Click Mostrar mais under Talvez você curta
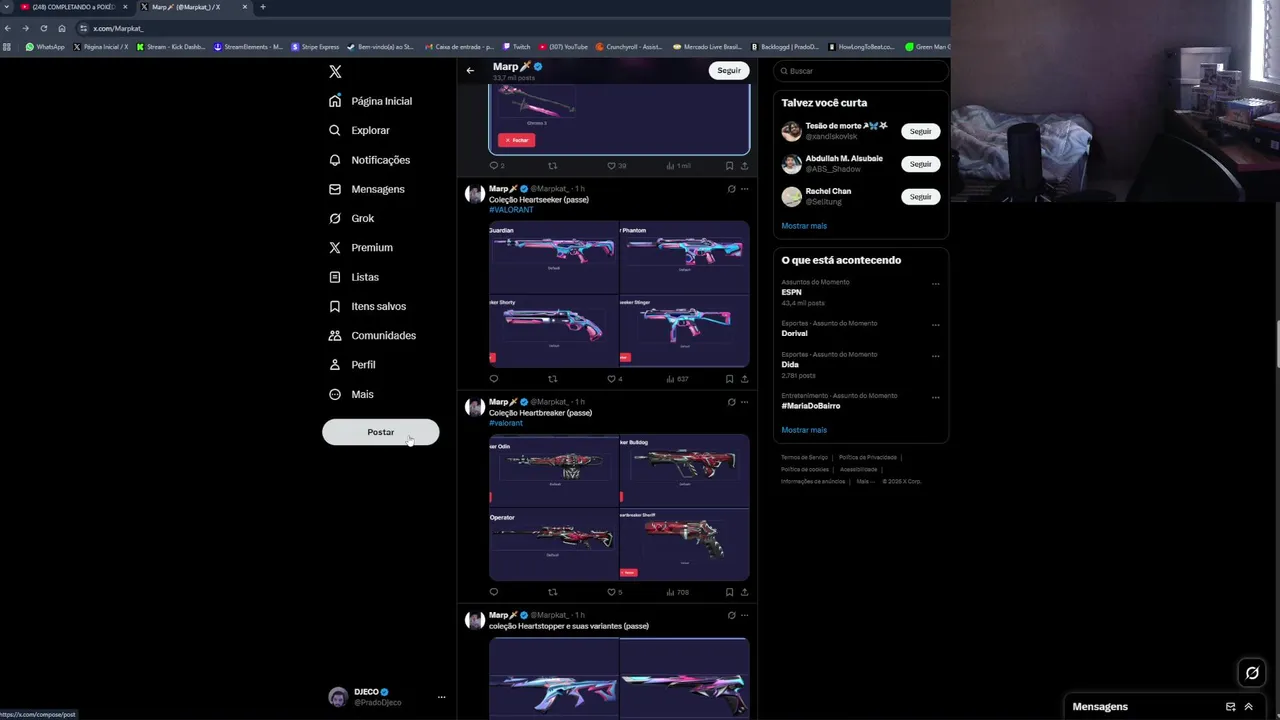Viewport: 1280px width, 720px height. [x=804, y=226]
